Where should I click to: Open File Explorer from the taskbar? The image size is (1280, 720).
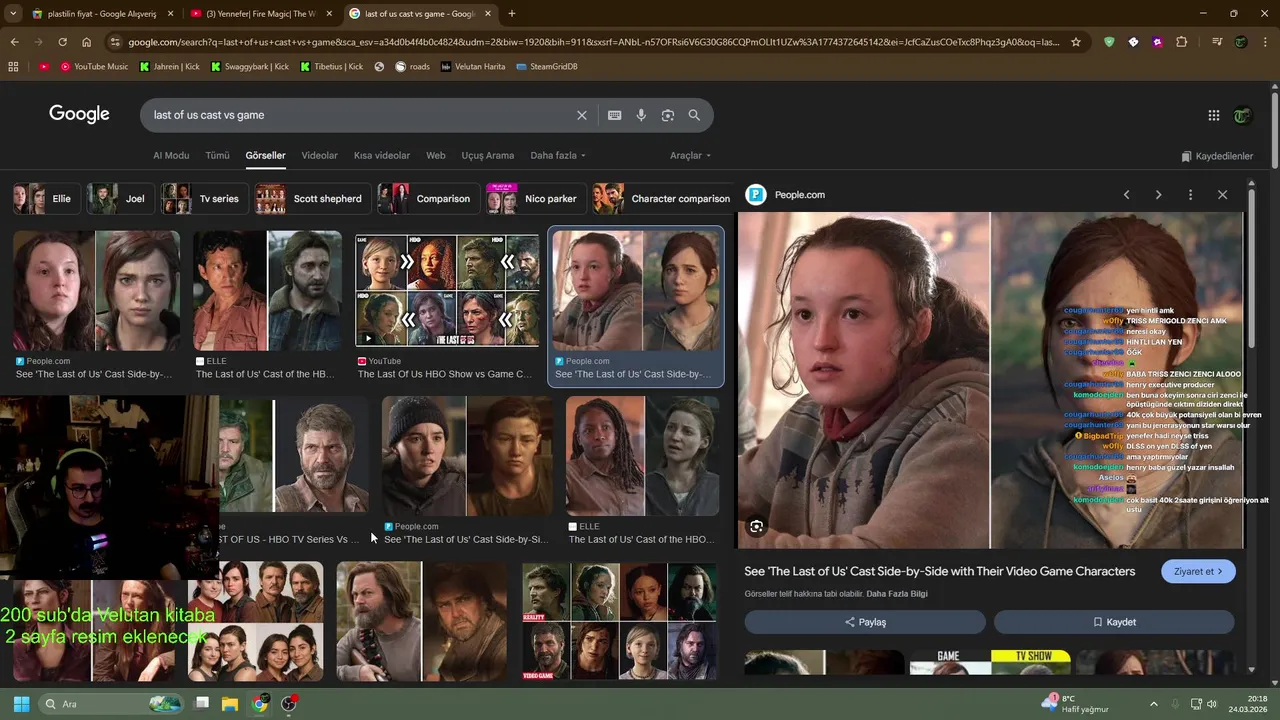(229, 704)
